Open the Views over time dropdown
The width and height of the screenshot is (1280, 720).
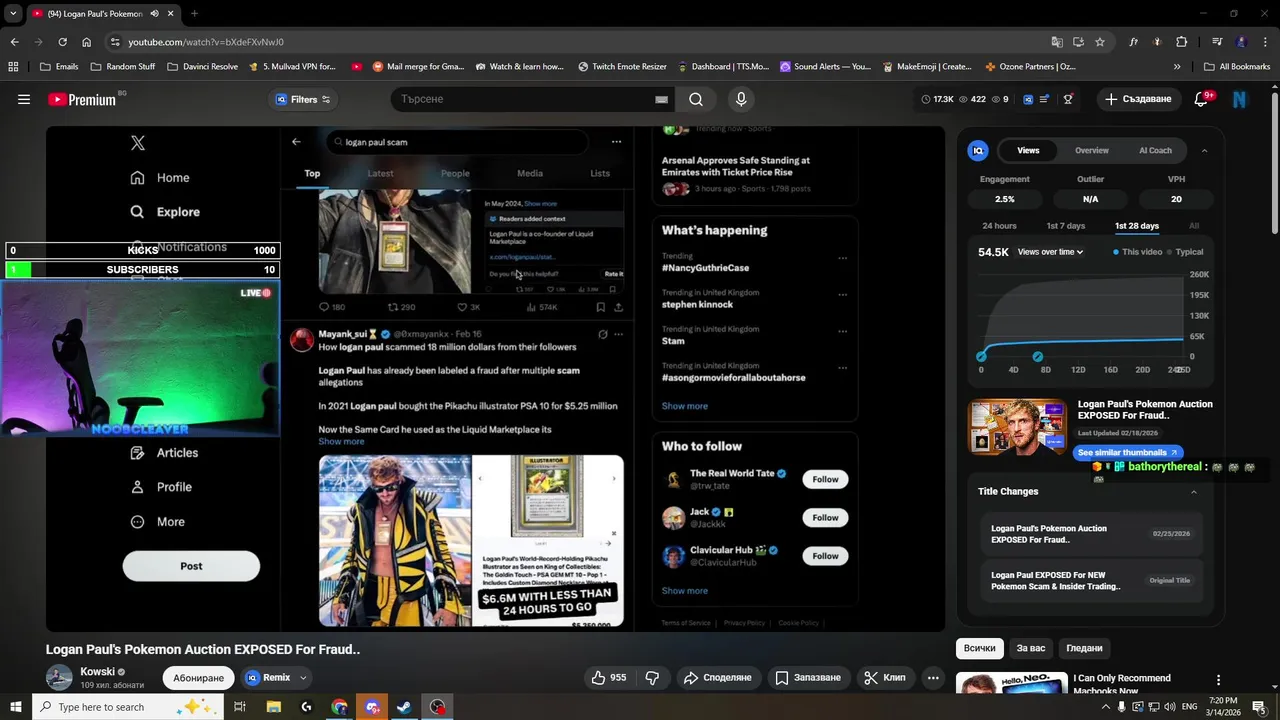click(x=1050, y=252)
